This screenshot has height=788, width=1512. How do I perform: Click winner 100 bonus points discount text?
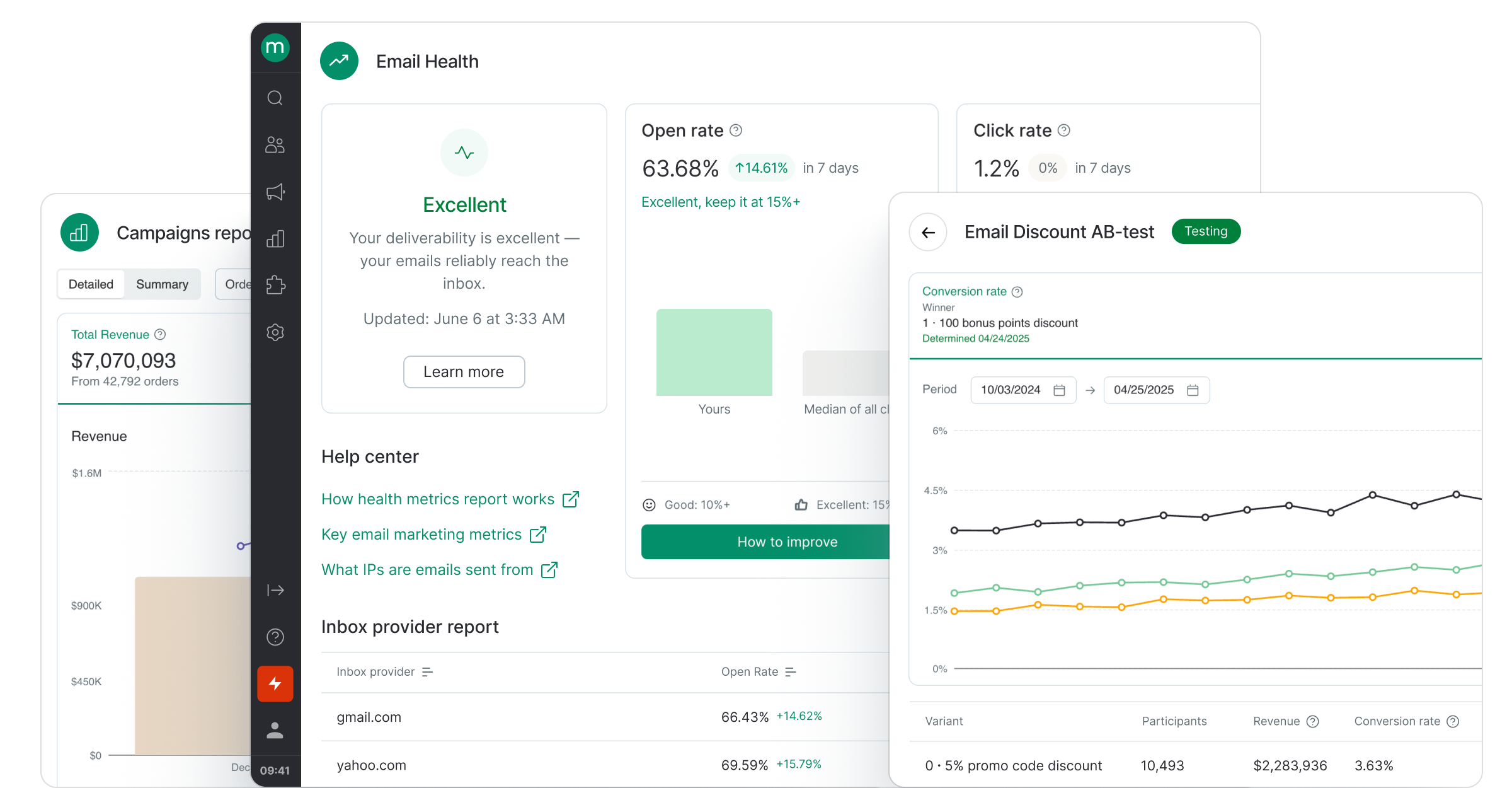[1000, 323]
